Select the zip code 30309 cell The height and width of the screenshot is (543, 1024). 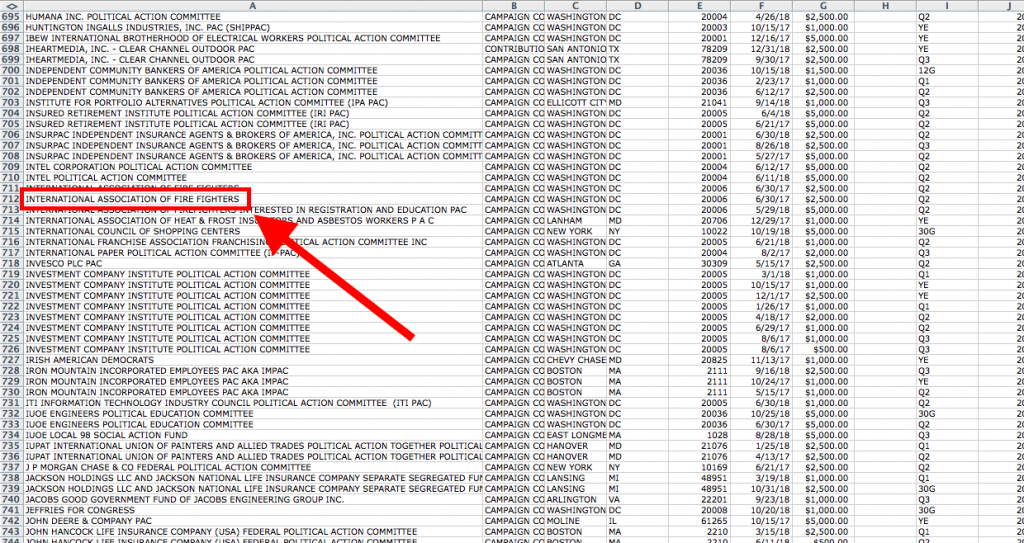coord(699,263)
